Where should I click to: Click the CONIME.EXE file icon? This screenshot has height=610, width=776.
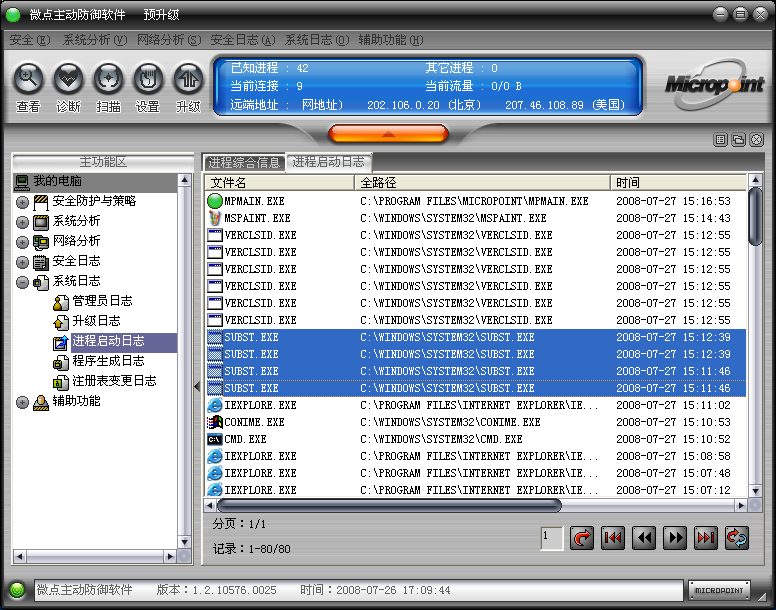click(215, 422)
